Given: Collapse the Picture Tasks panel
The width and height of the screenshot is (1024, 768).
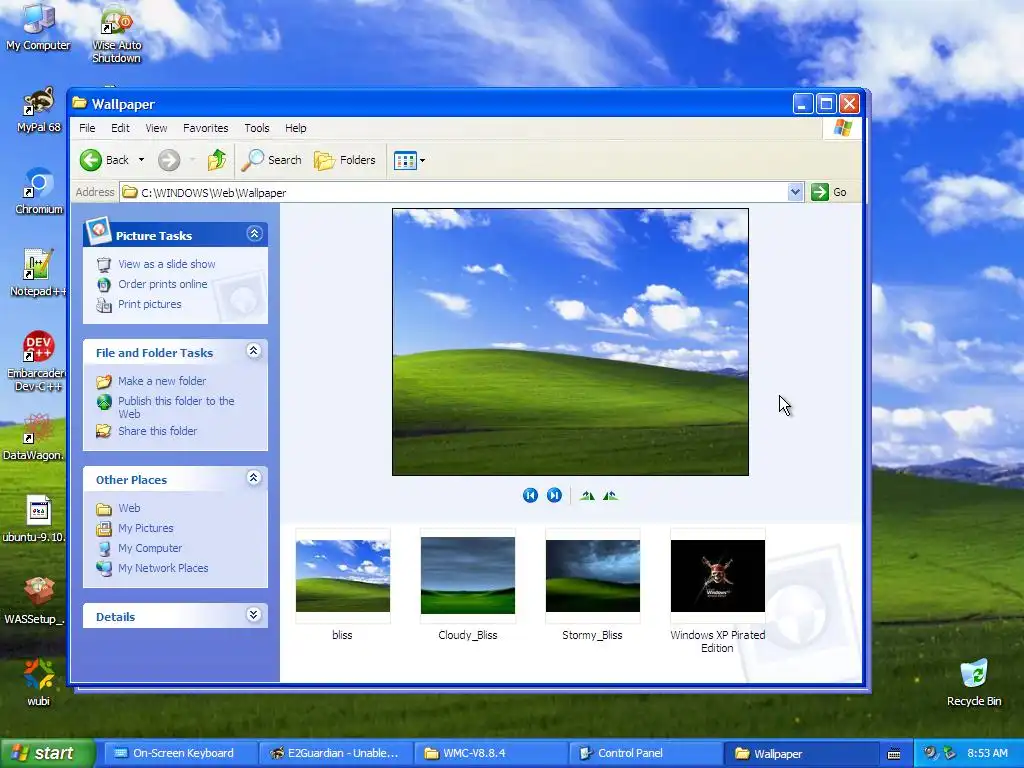Looking at the screenshot, I should point(254,234).
